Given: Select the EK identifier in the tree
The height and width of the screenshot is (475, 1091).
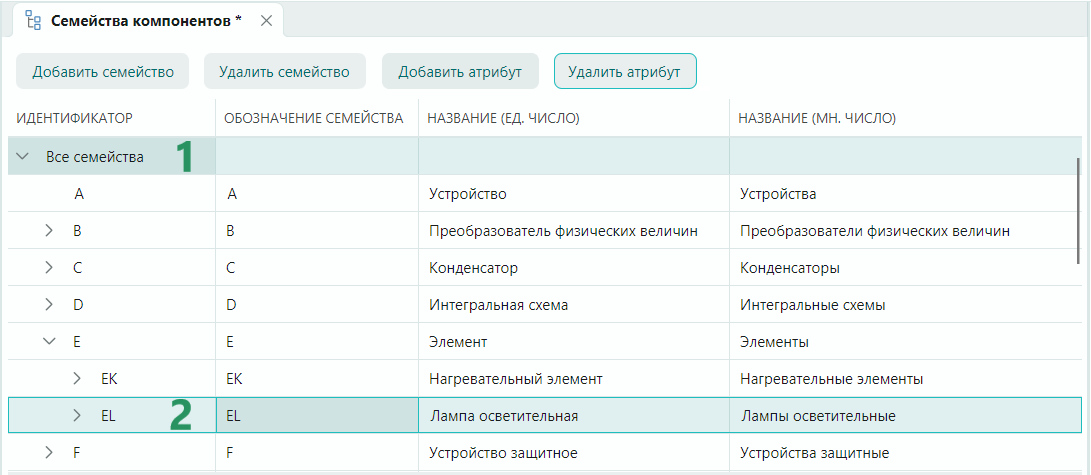Looking at the screenshot, I should pyautogui.click(x=108, y=379).
